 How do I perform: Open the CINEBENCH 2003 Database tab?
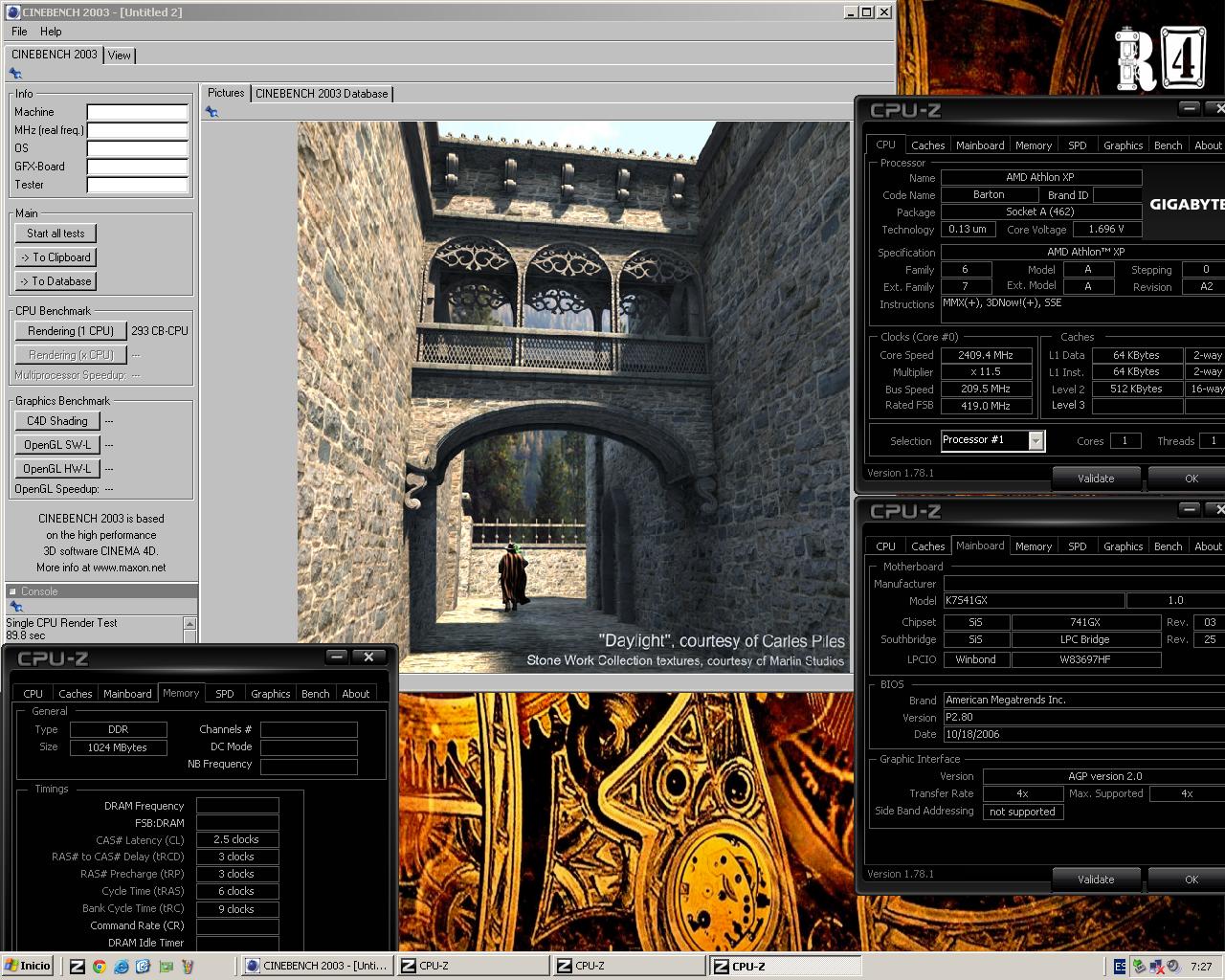click(x=322, y=94)
